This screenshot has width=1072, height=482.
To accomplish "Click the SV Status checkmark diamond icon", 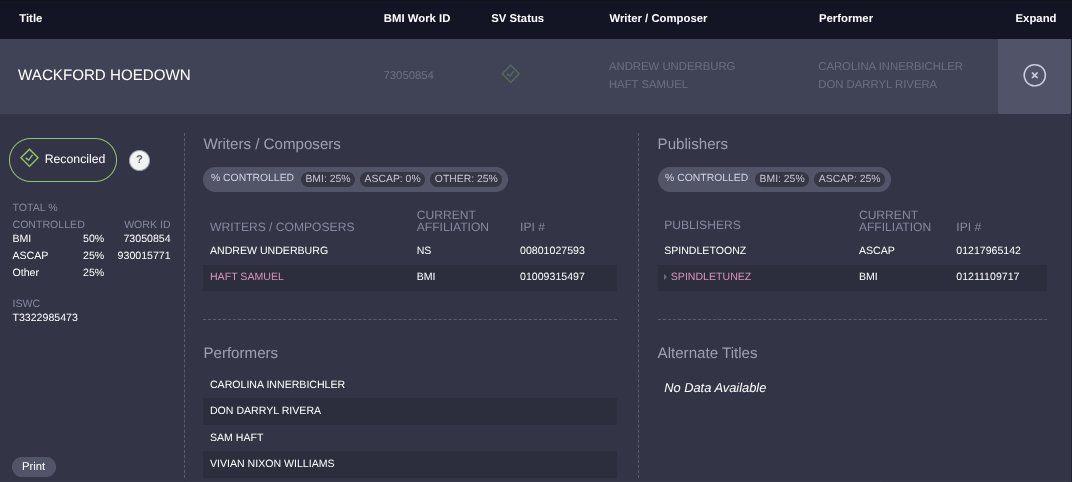I will pyautogui.click(x=511, y=74).
